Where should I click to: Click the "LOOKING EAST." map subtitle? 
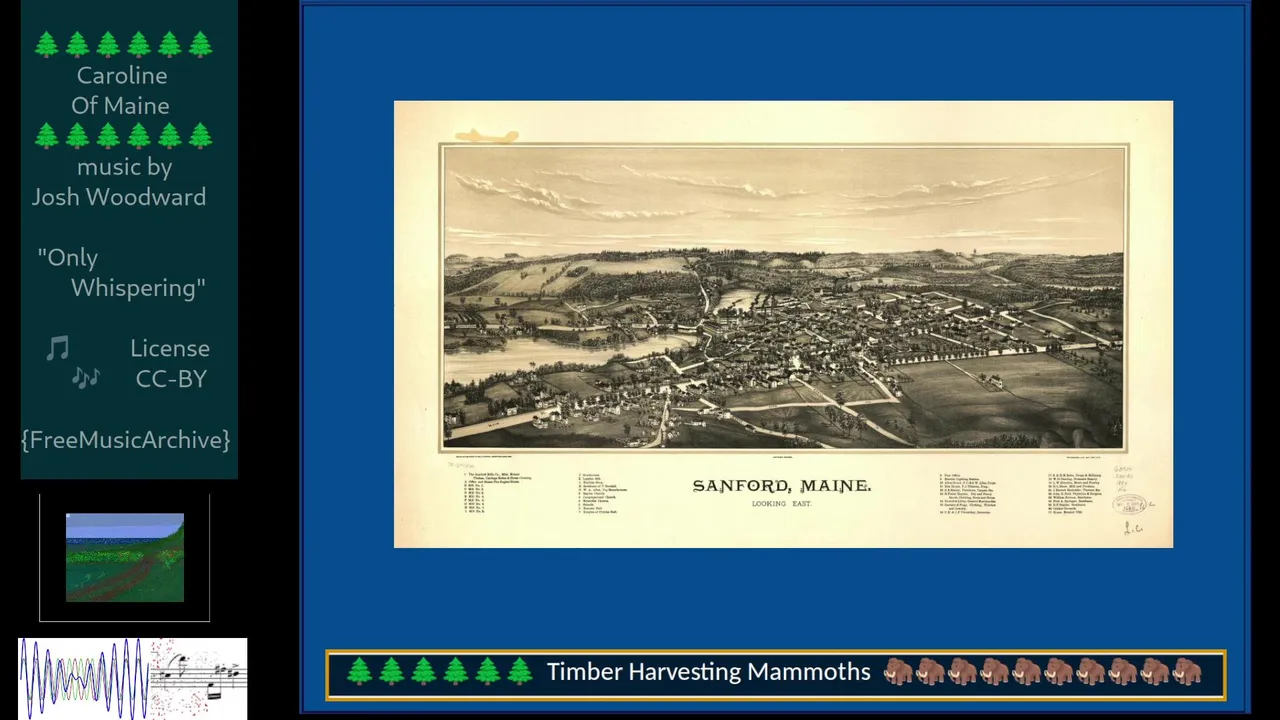[782, 504]
